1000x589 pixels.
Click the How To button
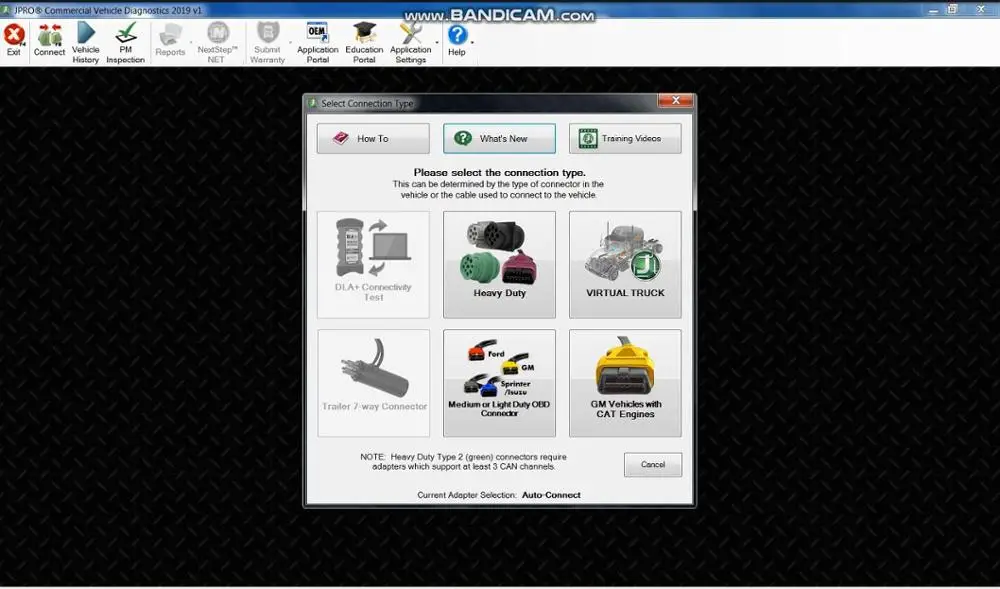click(373, 138)
